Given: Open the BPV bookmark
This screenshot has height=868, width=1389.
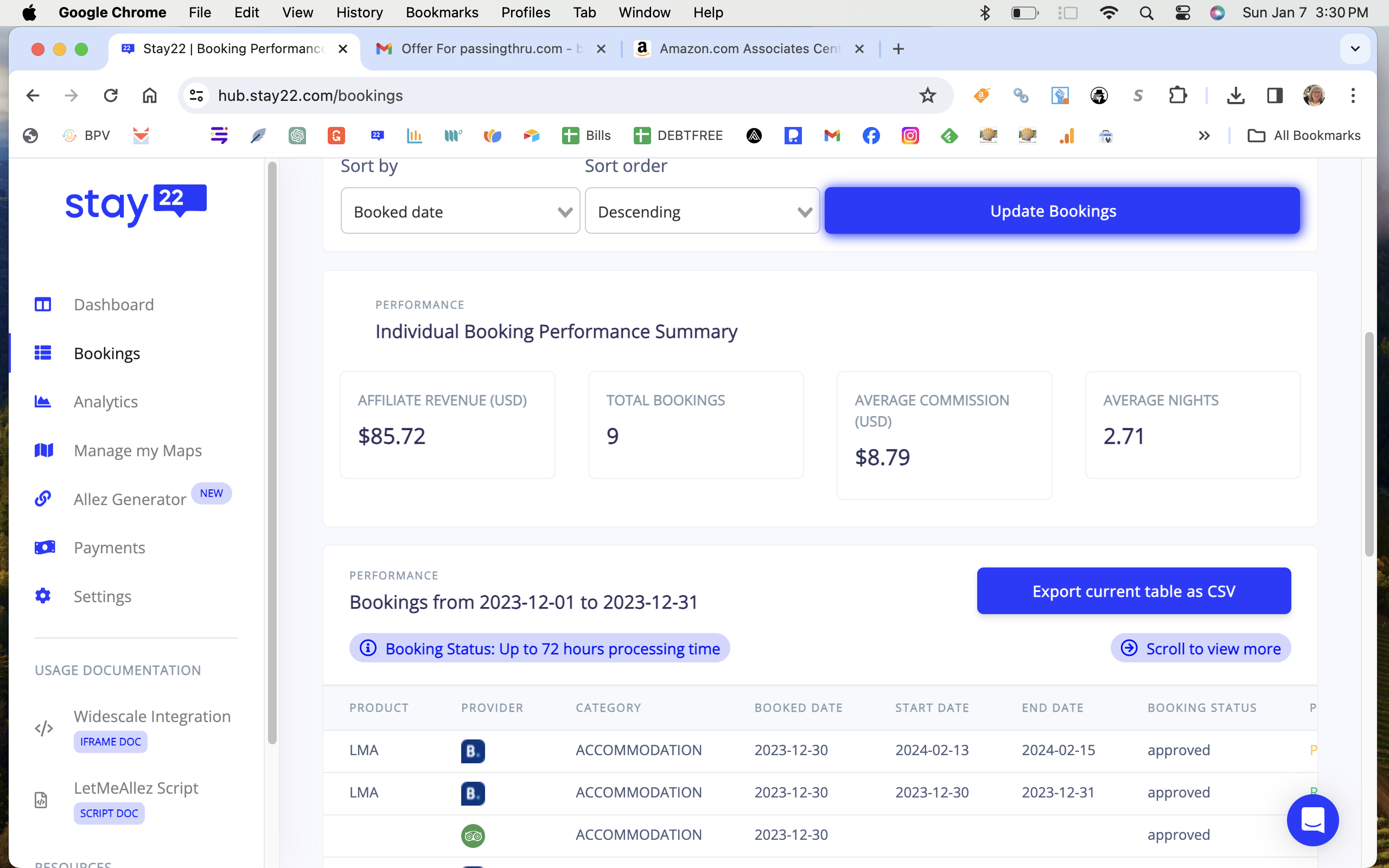Looking at the screenshot, I should click(x=86, y=136).
